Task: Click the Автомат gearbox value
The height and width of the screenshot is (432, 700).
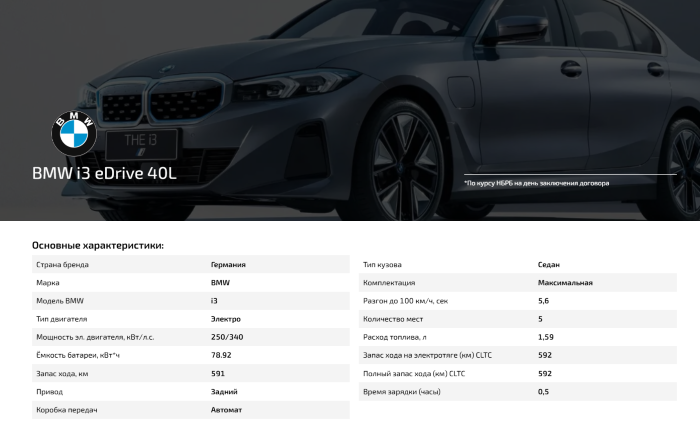Action: (x=226, y=410)
